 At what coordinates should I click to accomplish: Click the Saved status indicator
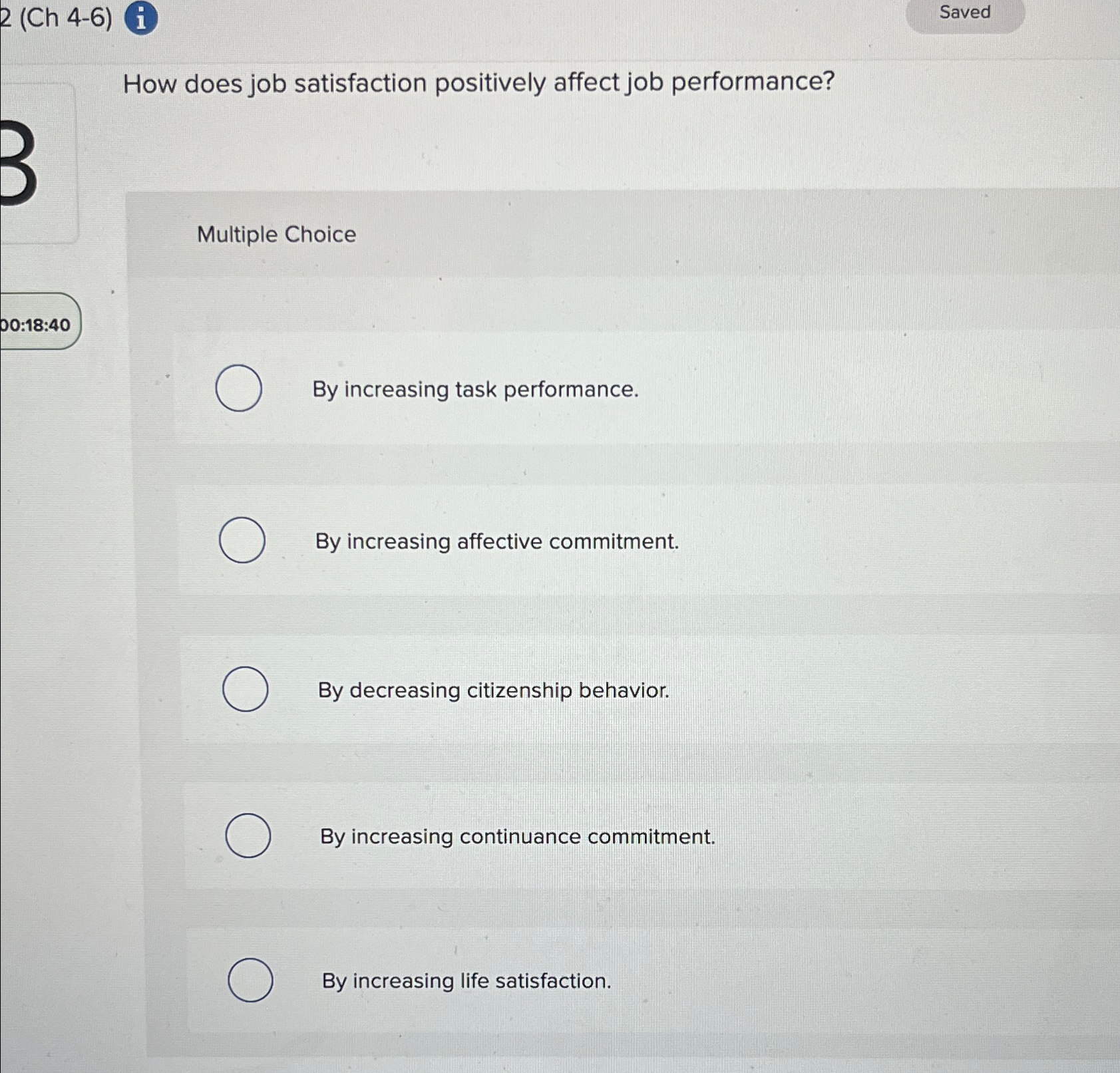coord(965,13)
